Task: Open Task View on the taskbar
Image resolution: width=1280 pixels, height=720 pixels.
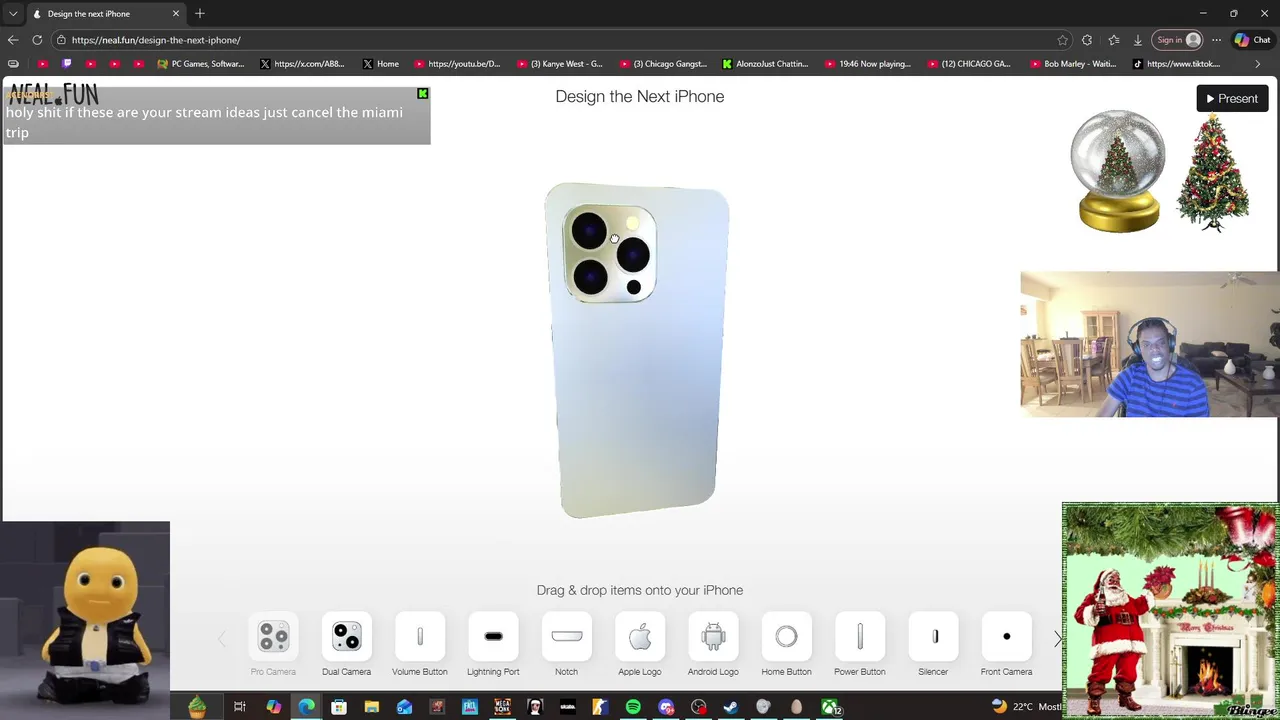Action: (240, 707)
